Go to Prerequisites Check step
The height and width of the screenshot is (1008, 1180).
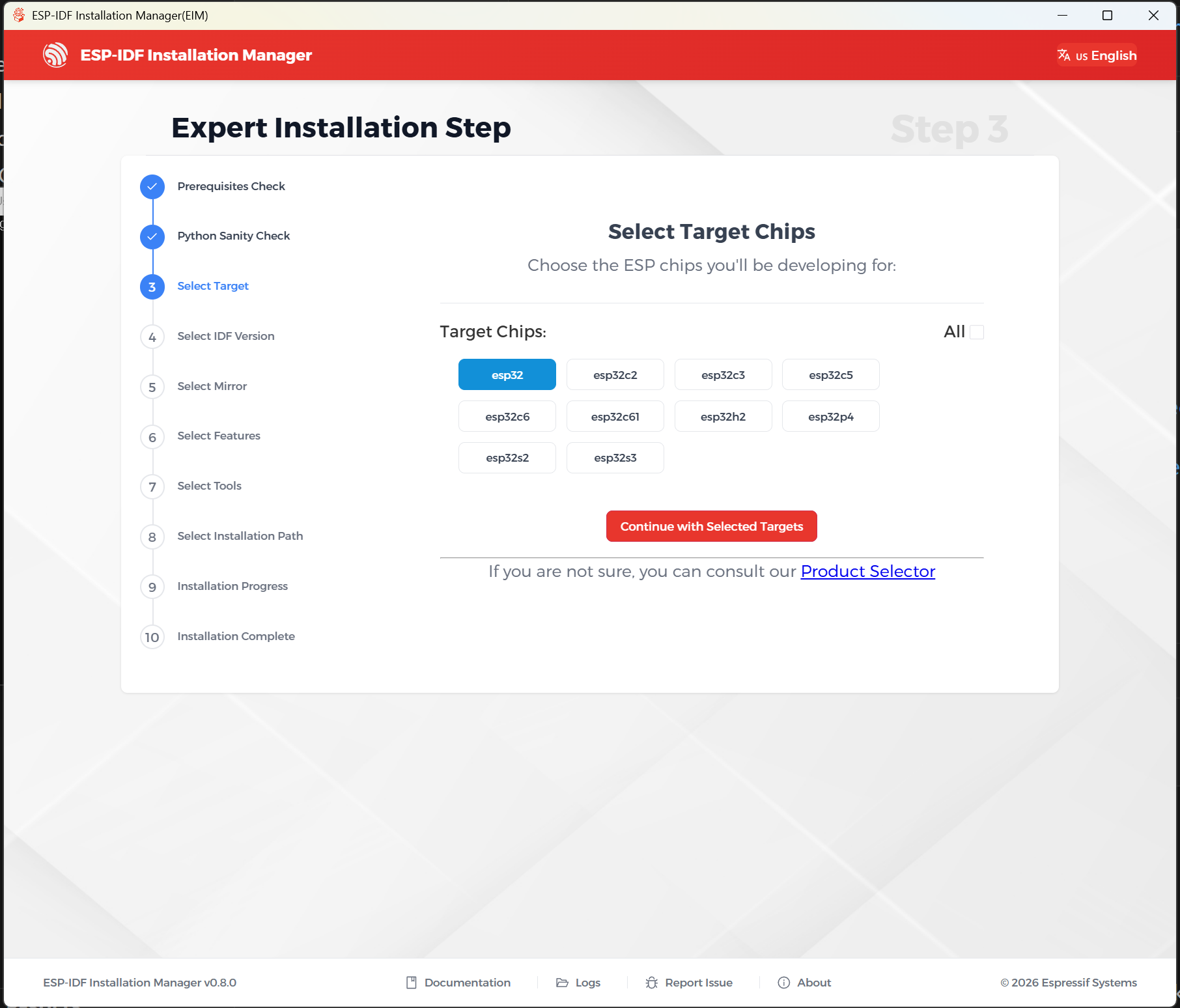pos(231,186)
